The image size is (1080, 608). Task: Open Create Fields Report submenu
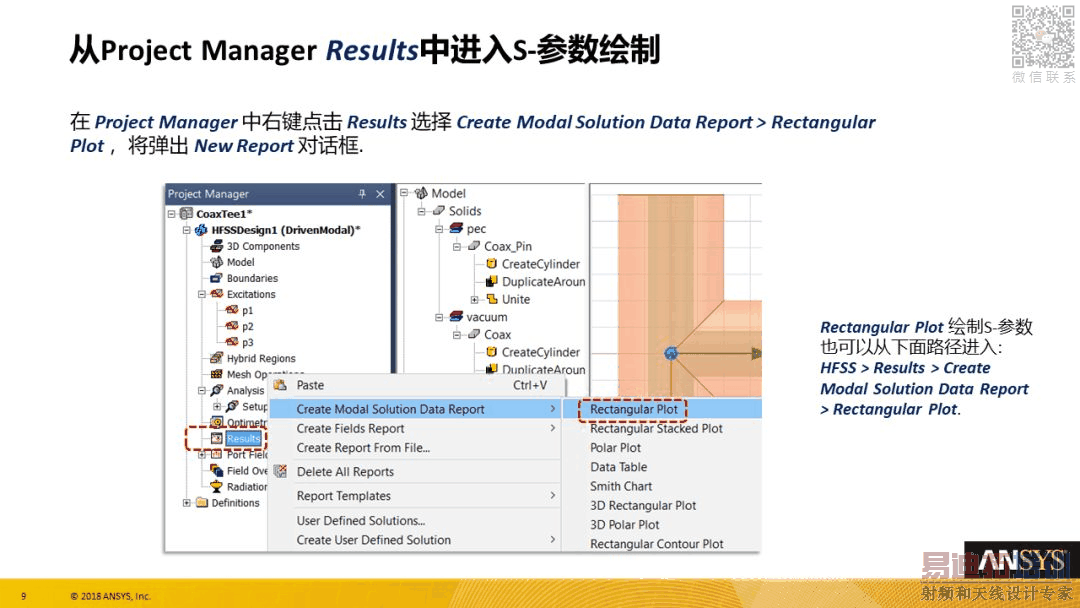click(415, 428)
